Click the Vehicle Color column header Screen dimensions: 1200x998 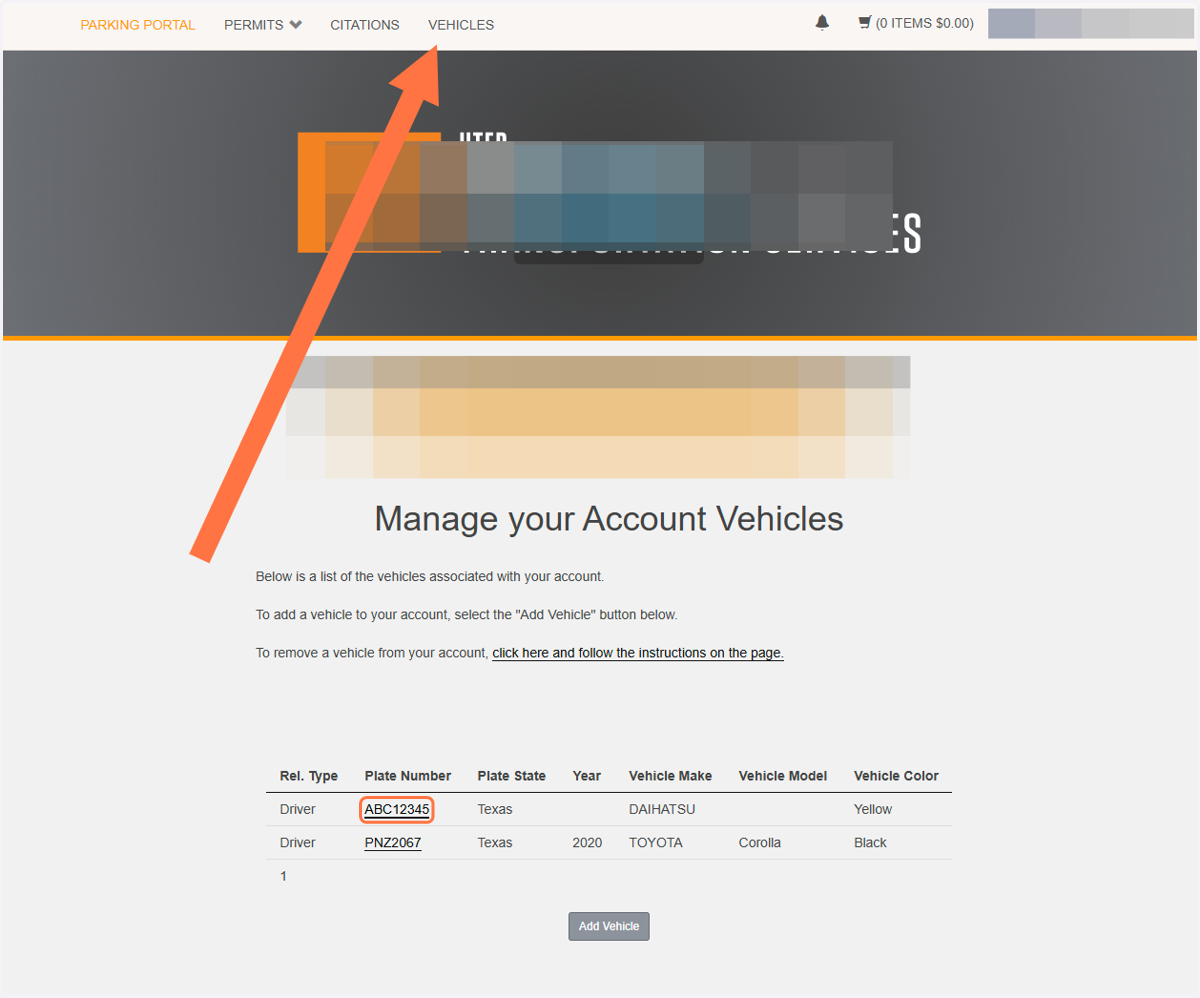pyautogui.click(x=896, y=776)
